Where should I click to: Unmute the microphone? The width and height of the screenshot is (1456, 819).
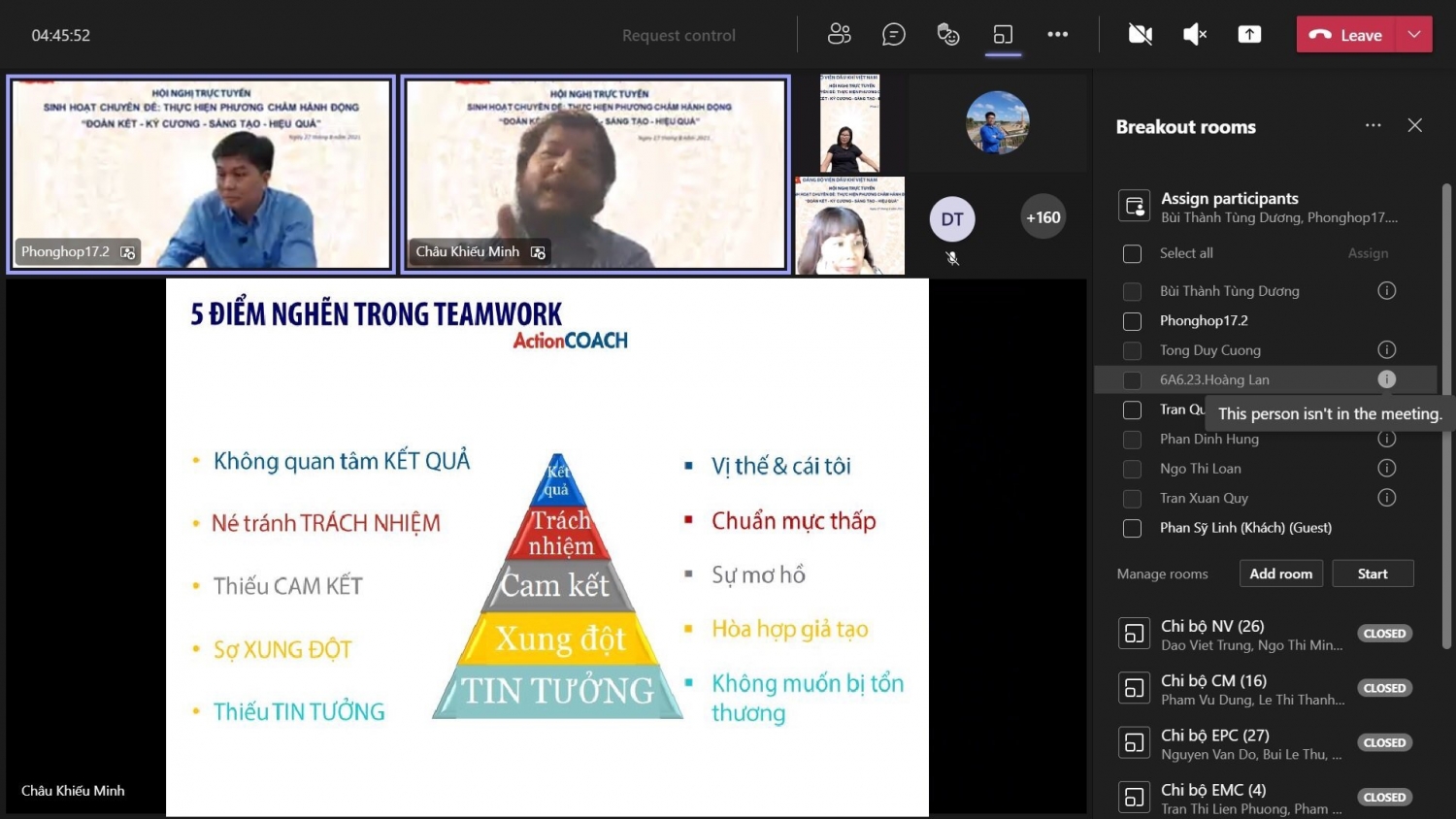1195,35
